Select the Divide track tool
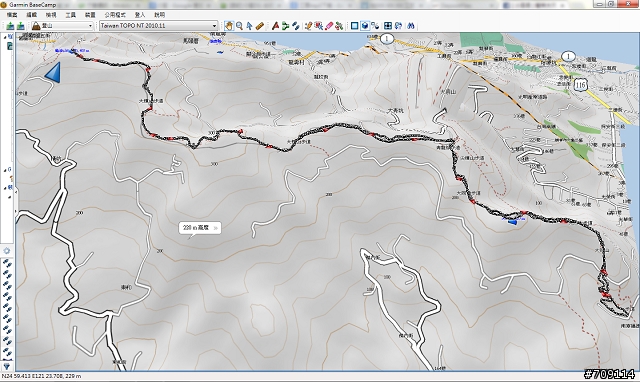 click(339, 26)
